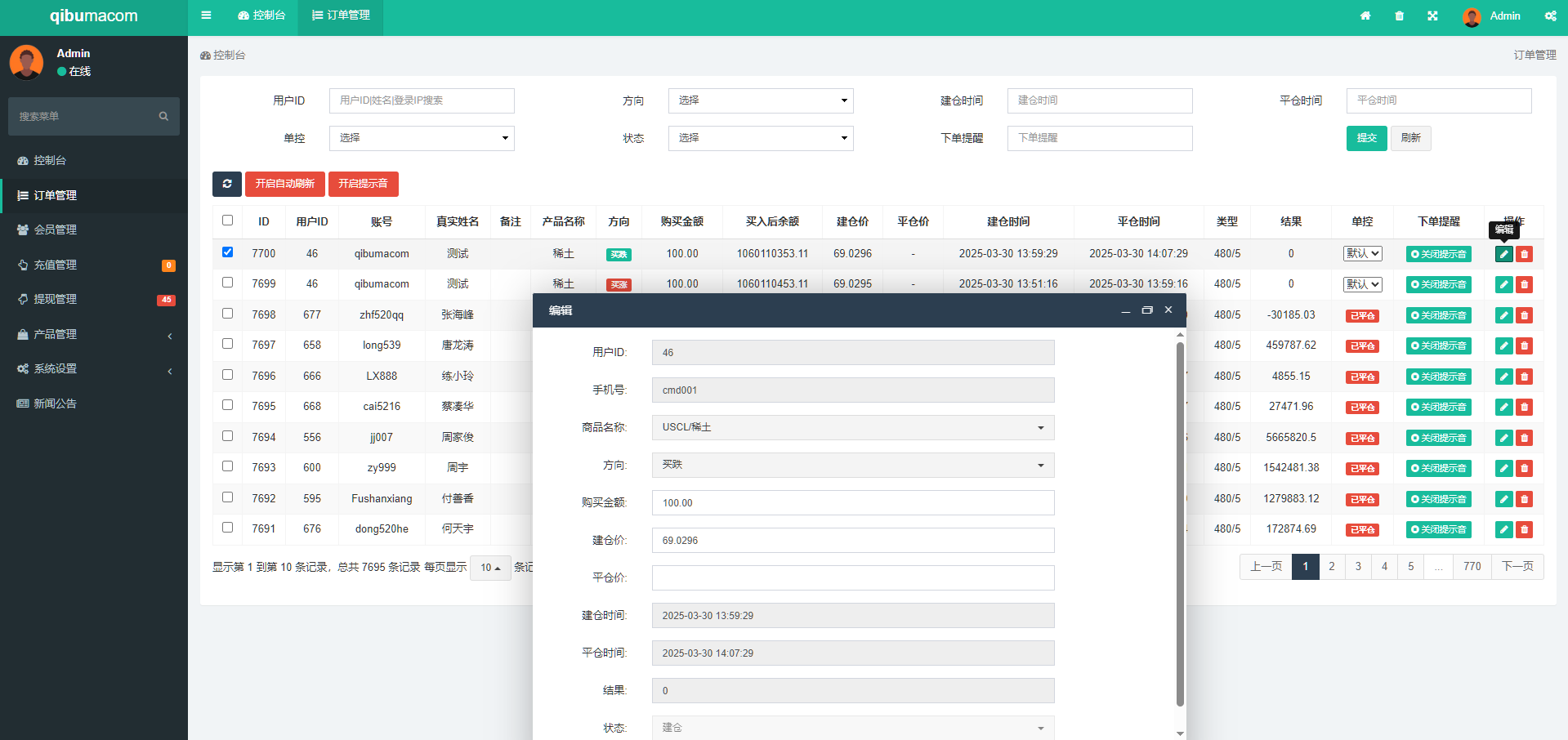Edit order 7698 using its green pencil icon
The image size is (1568, 740).
[1503, 315]
